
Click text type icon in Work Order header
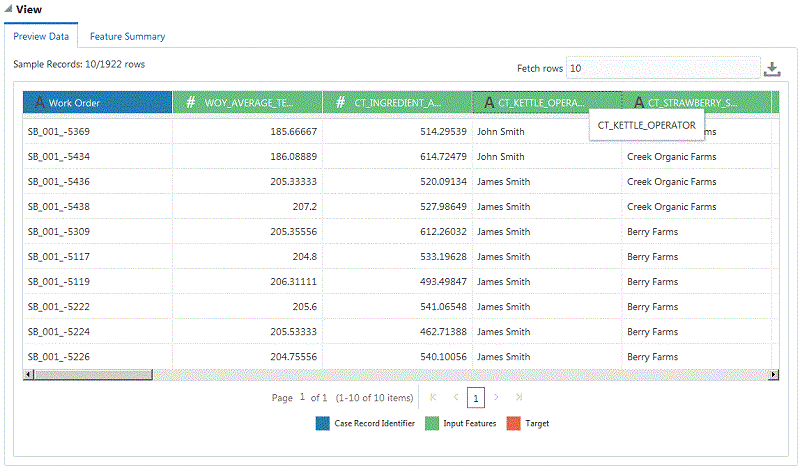pos(39,103)
